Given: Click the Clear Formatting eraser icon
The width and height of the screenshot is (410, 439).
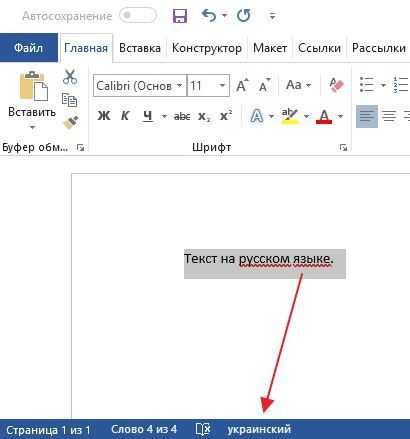Looking at the screenshot, I should click(x=336, y=85).
